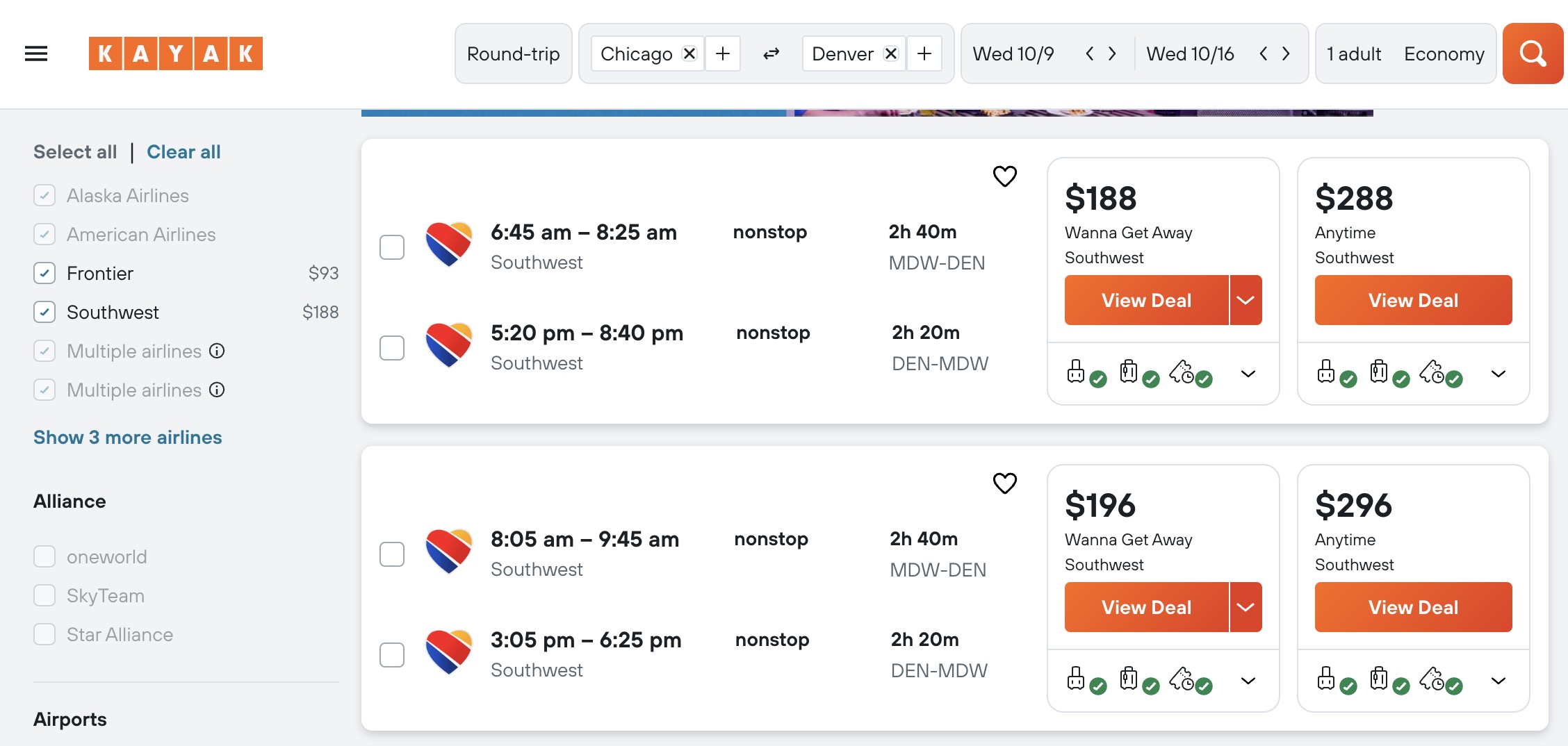
Task: Open the 1 adult Economy travelers menu
Action: click(1404, 53)
